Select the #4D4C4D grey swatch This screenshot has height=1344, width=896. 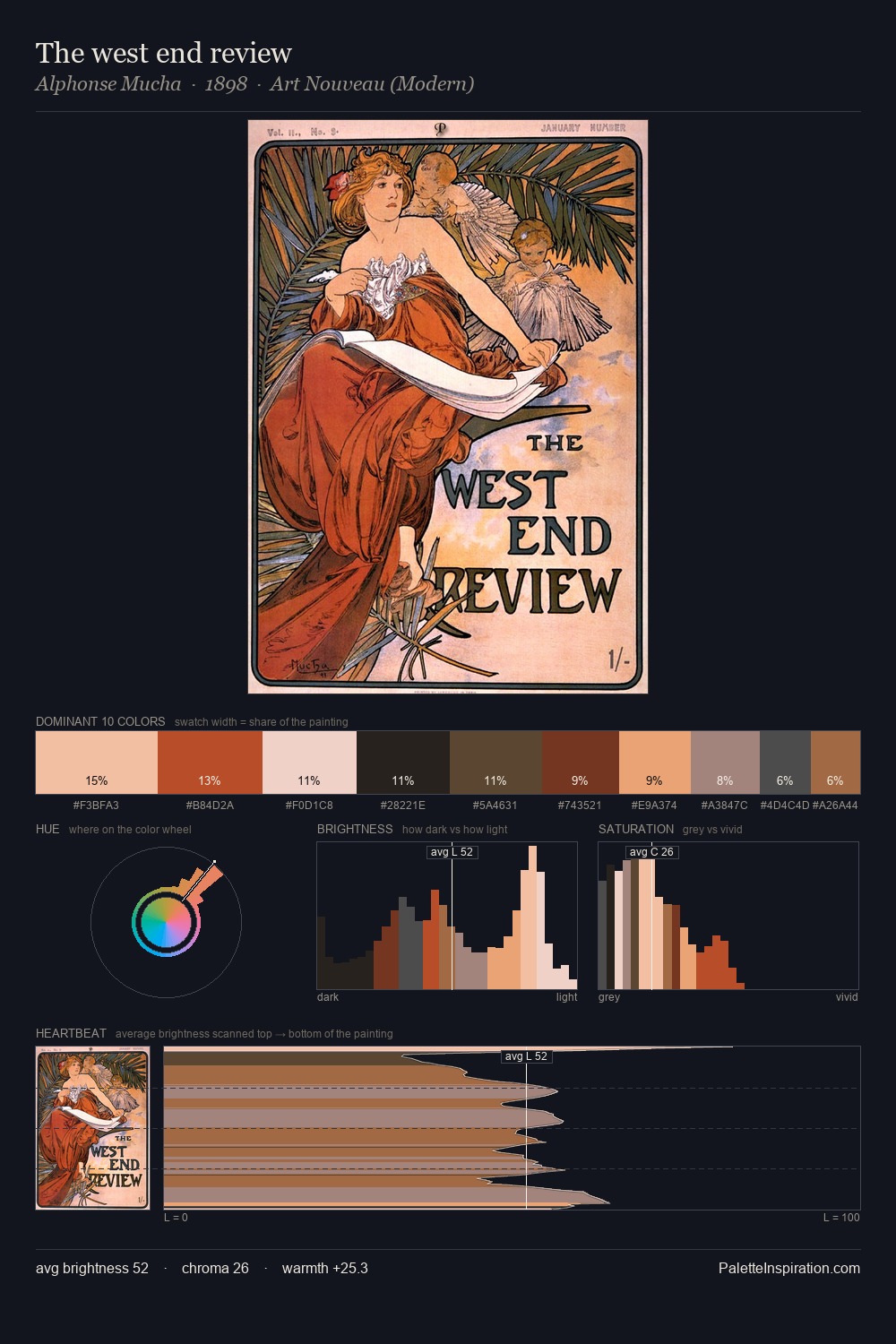click(x=785, y=762)
